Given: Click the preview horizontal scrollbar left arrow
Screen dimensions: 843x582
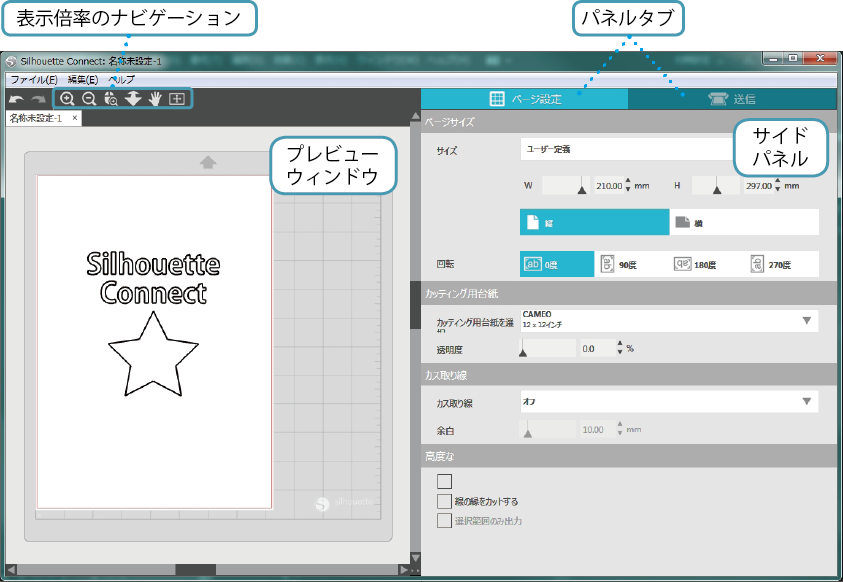Looking at the screenshot, I should pos(11,569).
